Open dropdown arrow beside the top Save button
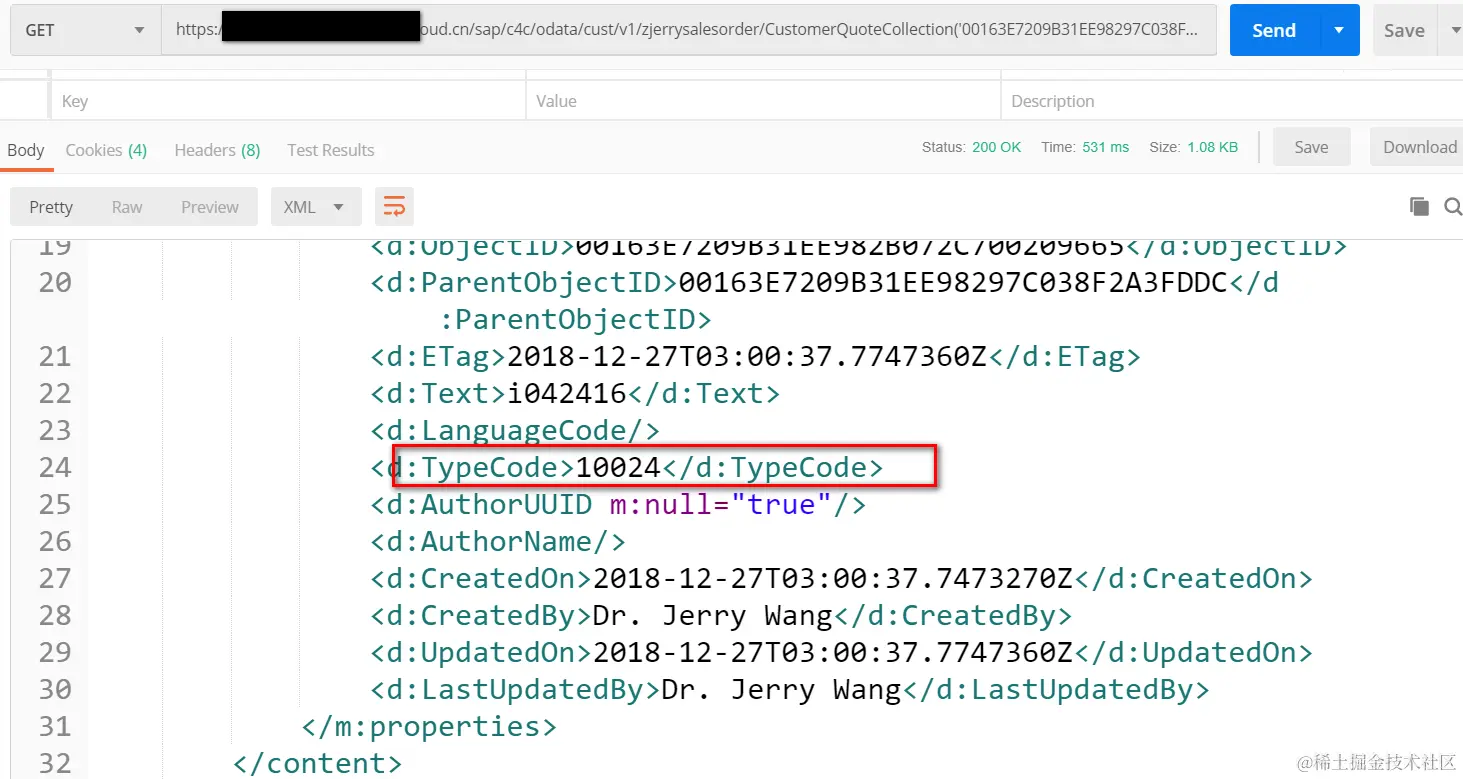 pos(1452,30)
